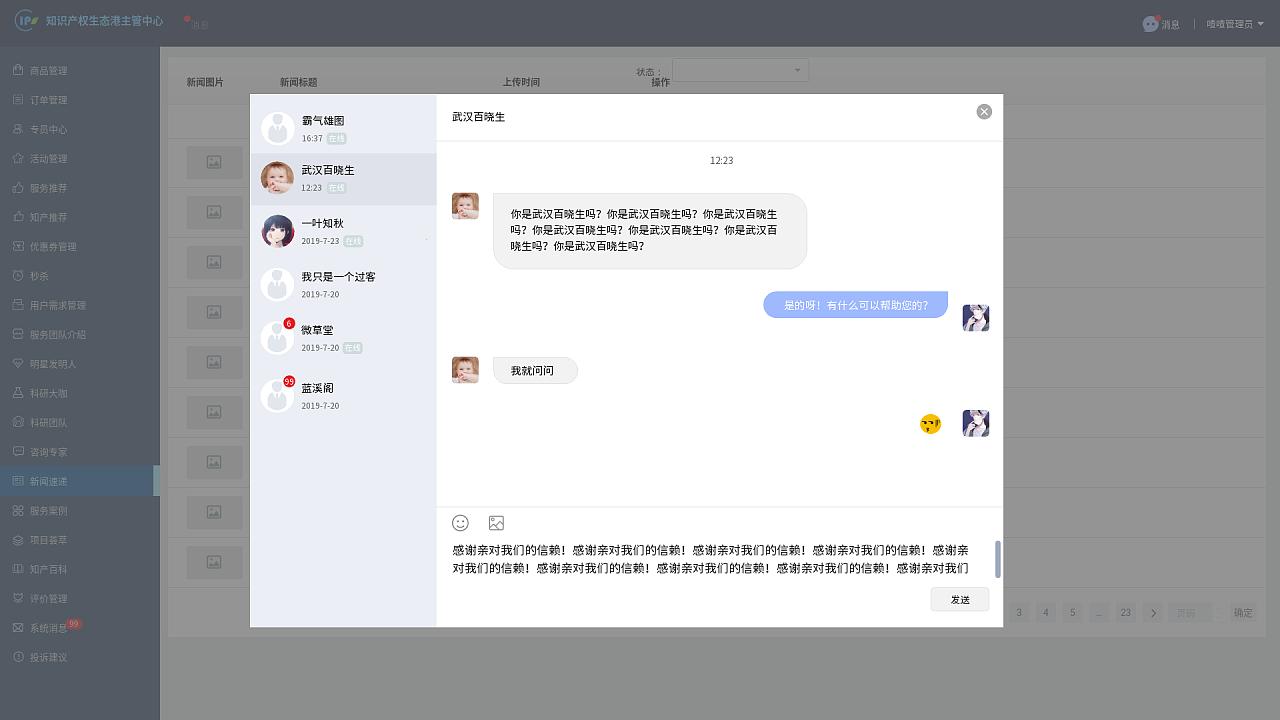
Task: Select the 新闻速递 menu item
Action: 44,480
